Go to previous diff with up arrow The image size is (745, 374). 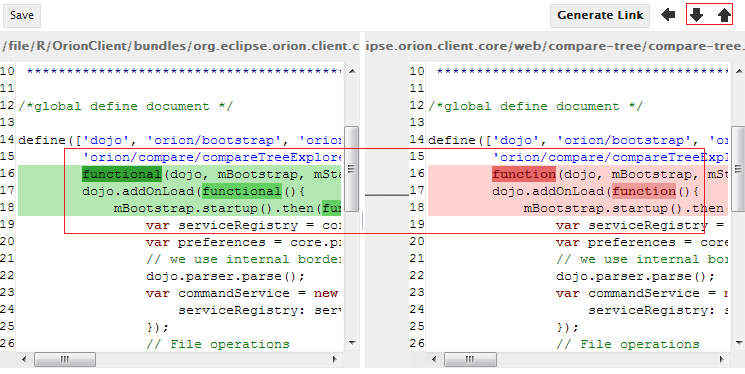pos(724,15)
